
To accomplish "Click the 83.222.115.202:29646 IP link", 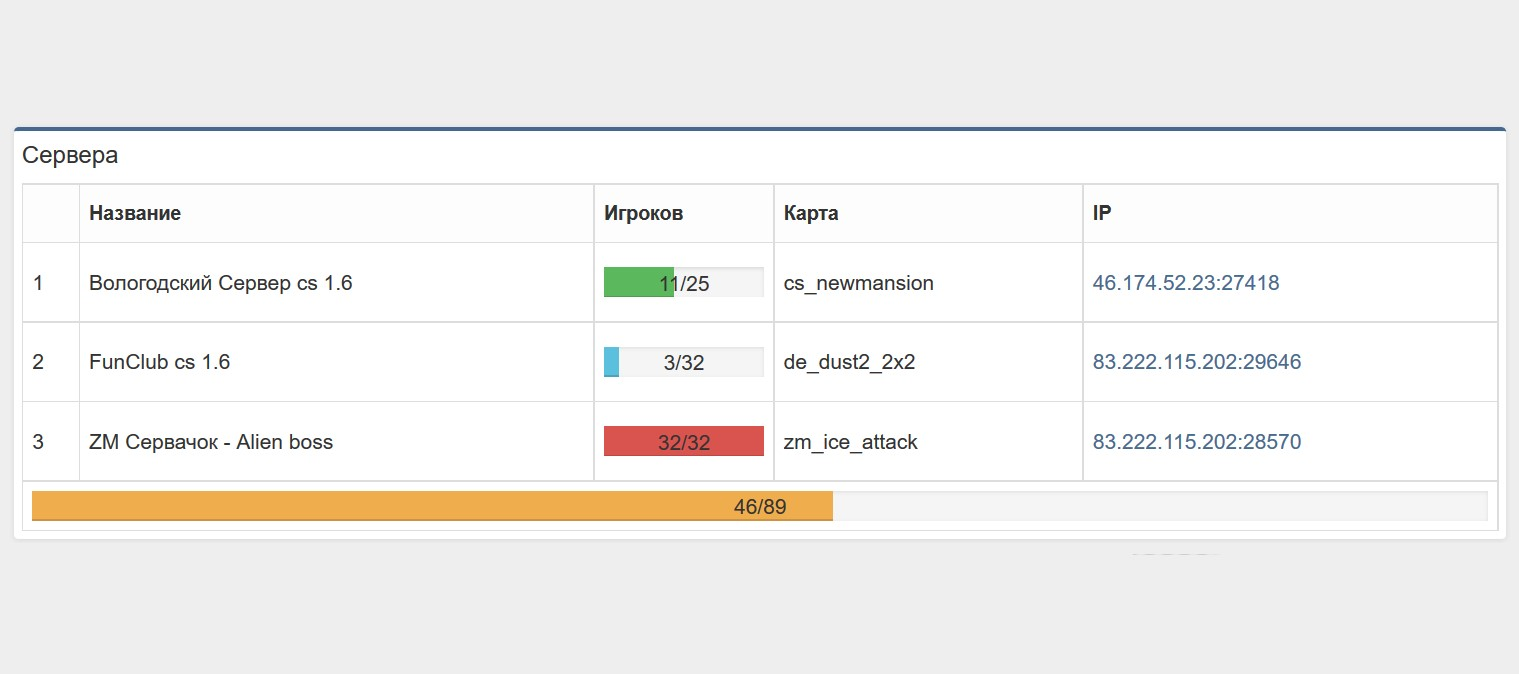I will (x=1196, y=362).
